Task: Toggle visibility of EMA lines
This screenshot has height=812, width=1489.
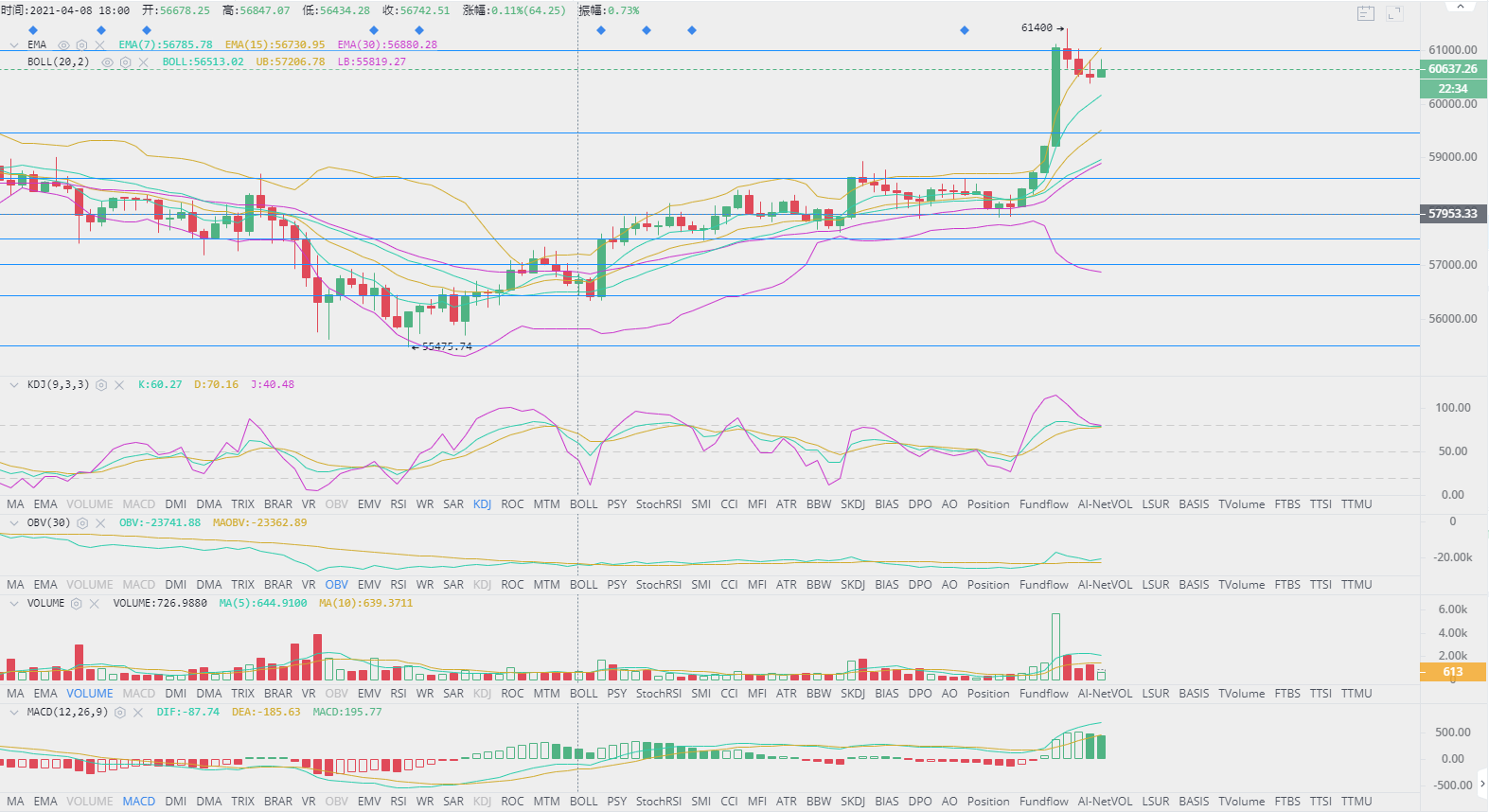Action: pyautogui.click(x=63, y=45)
